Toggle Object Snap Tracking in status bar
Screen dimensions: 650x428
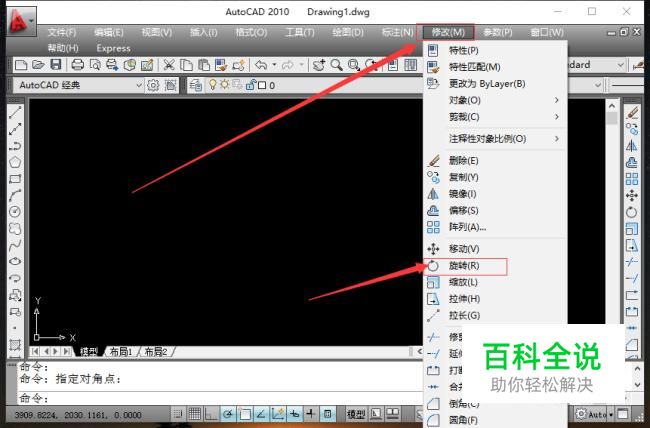tap(261, 414)
